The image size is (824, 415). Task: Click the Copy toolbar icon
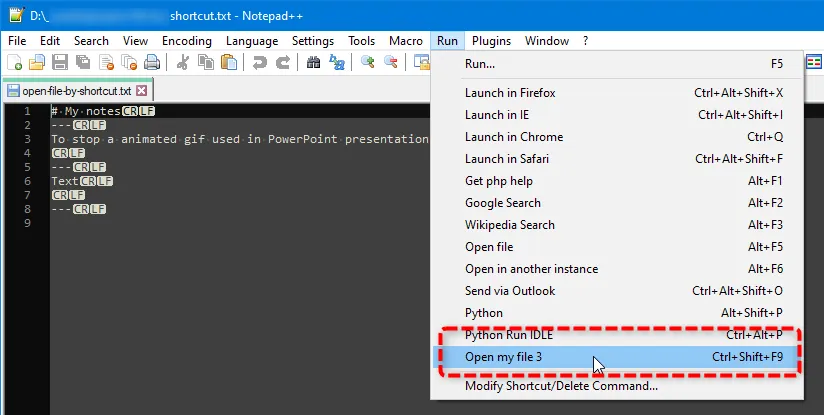205,63
